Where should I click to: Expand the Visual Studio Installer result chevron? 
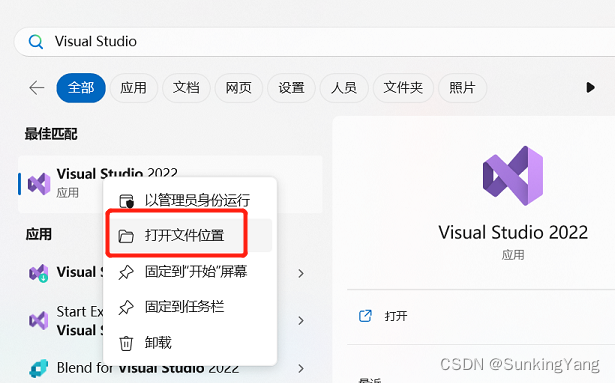[301, 273]
